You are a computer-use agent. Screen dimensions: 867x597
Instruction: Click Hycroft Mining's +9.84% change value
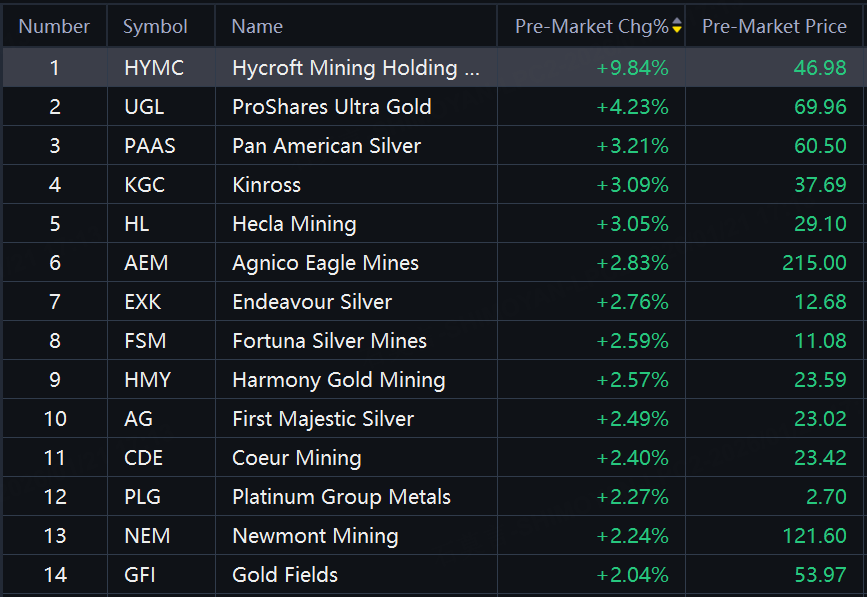tap(632, 68)
